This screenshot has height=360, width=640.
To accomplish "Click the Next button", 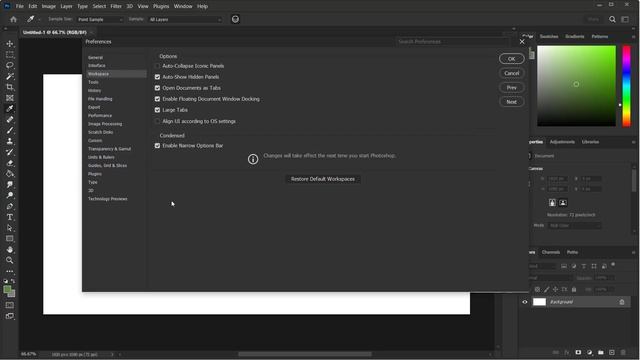I will click(x=511, y=102).
